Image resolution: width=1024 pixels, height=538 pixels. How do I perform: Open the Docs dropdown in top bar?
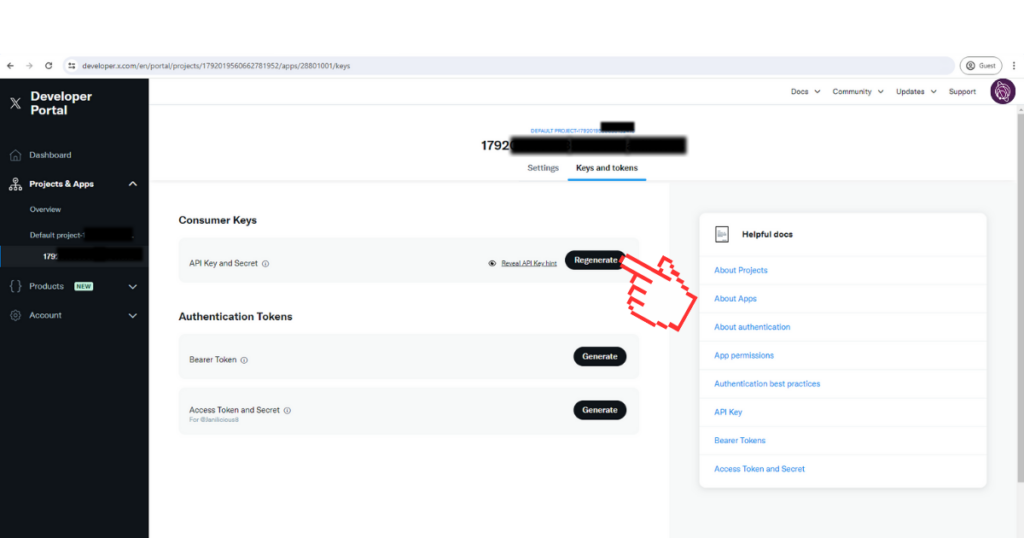pos(805,92)
